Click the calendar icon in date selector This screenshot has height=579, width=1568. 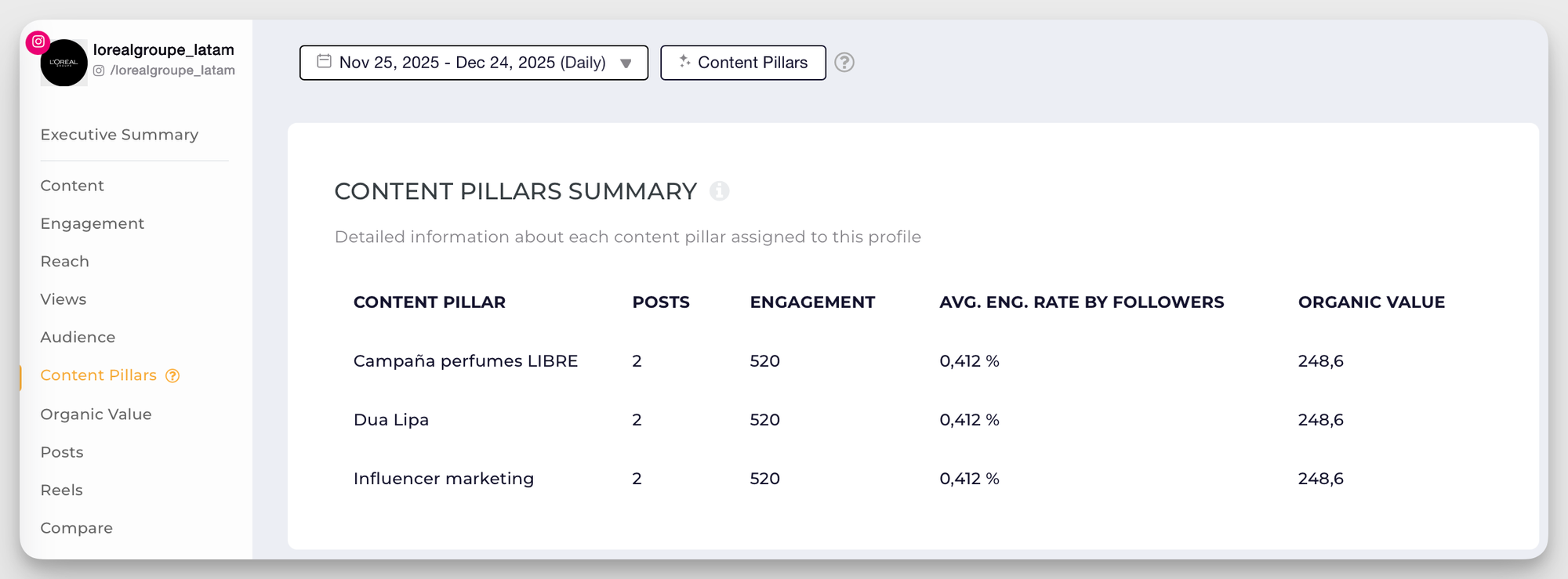click(x=324, y=61)
